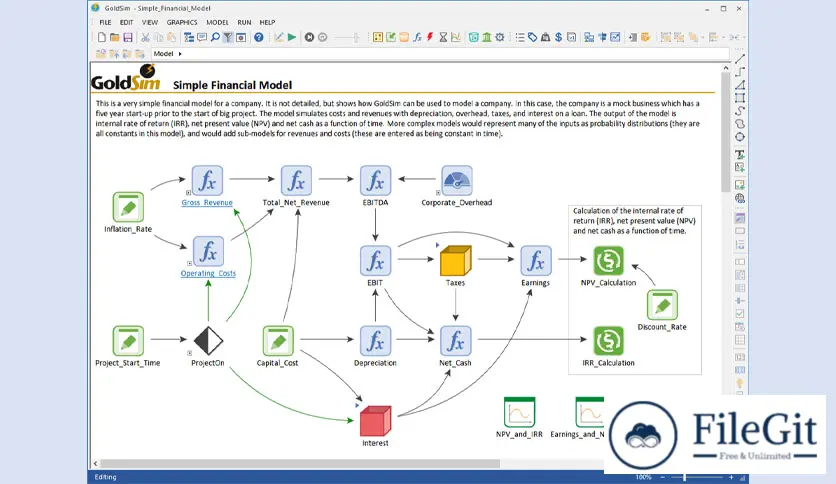Create a new model file
836x484 pixels.
[x=102, y=37]
